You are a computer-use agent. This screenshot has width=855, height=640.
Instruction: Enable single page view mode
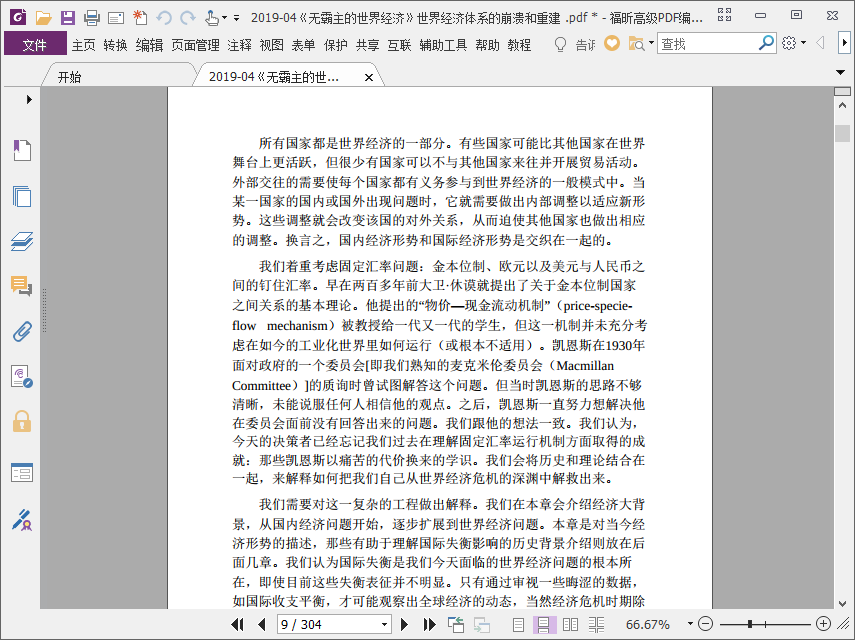coord(519,625)
